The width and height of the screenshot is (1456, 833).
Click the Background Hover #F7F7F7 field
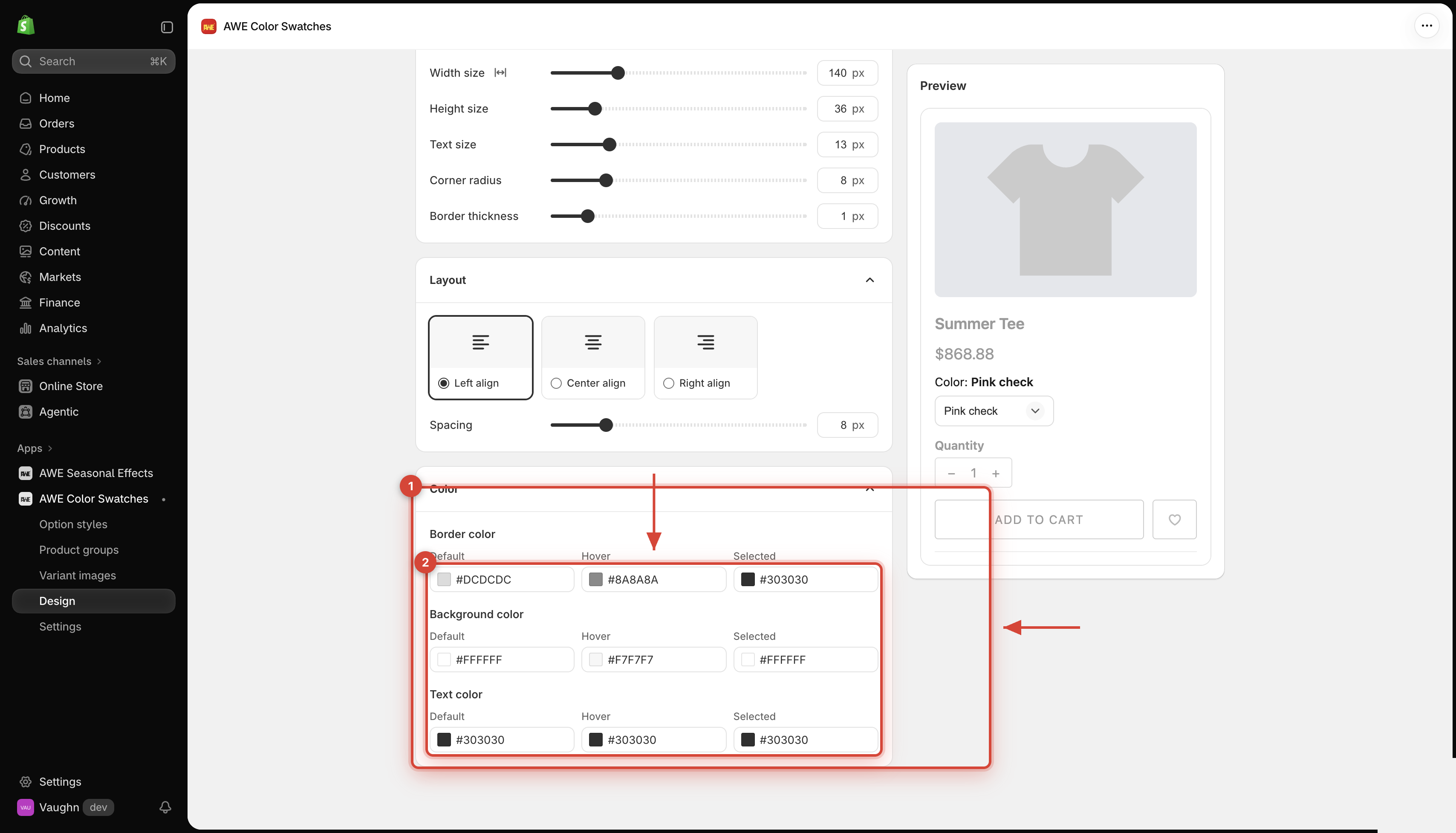coord(654,659)
